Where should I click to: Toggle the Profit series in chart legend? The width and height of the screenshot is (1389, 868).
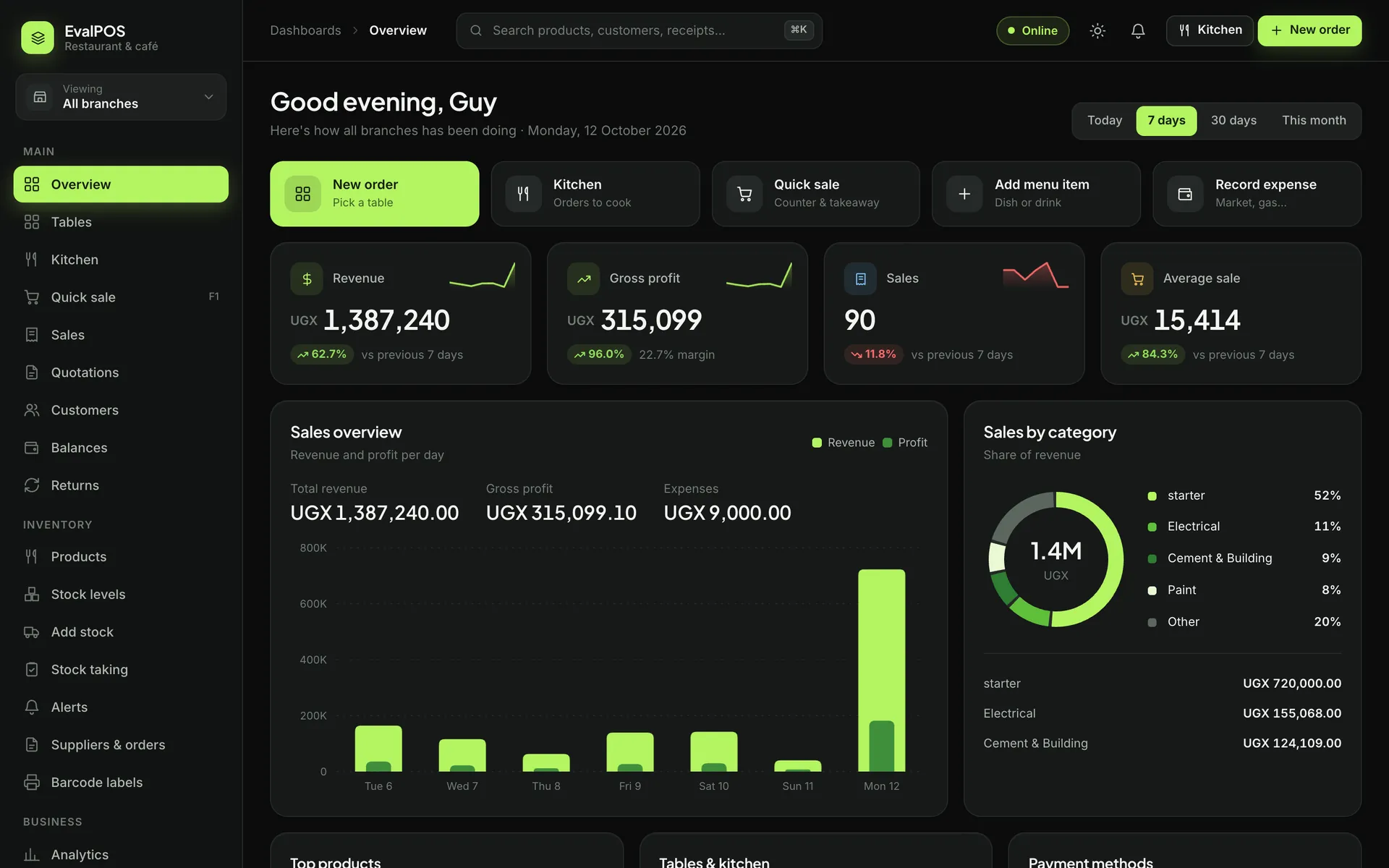click(x=905, y=443)
